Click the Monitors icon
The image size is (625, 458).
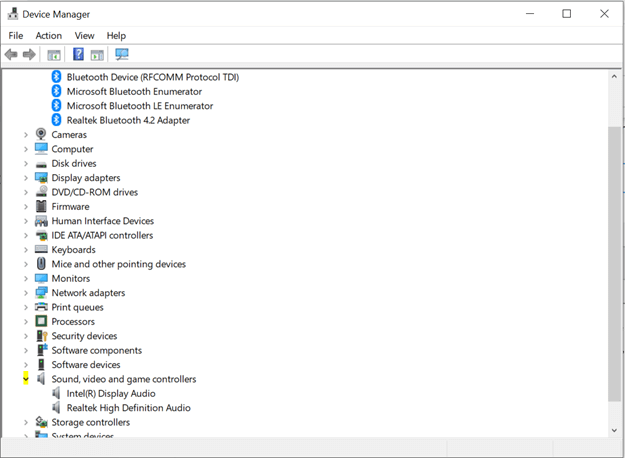pyautogui.click(x=41, y=278)
